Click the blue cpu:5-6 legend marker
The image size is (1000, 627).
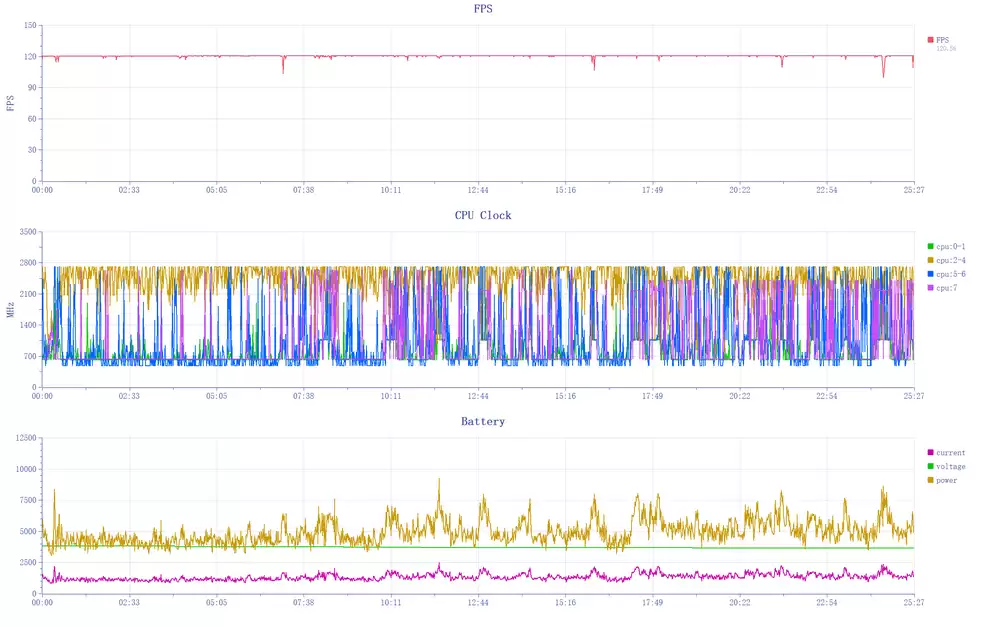[x=931, y=273]
